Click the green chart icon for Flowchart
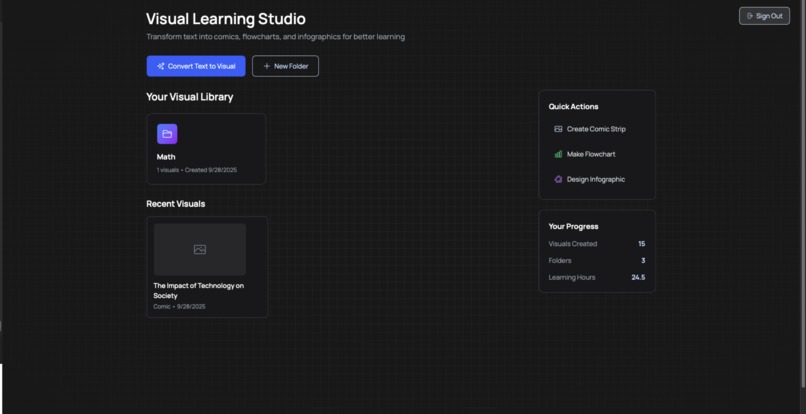 558,154
